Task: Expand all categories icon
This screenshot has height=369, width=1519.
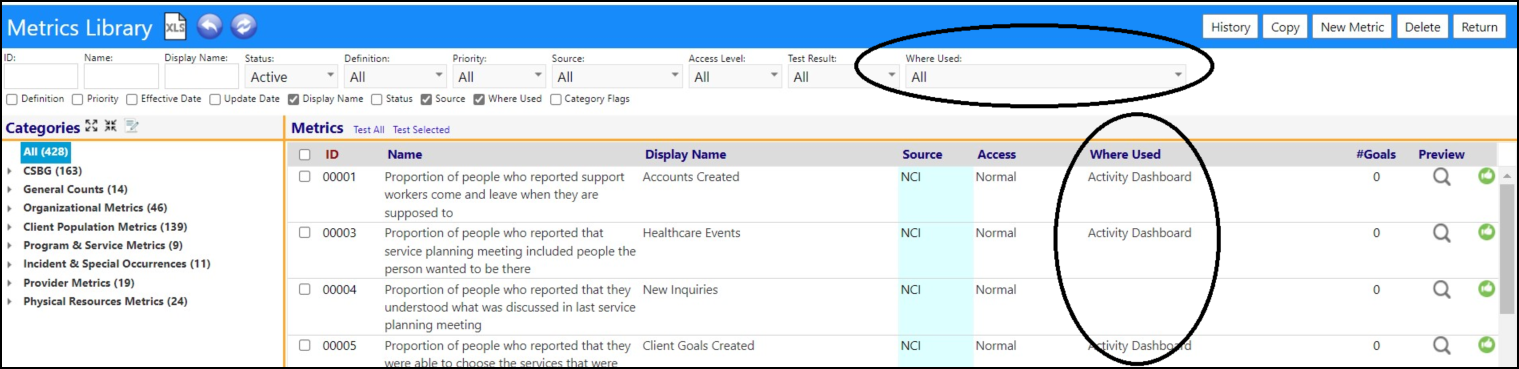Action: [x=91, y=126]
